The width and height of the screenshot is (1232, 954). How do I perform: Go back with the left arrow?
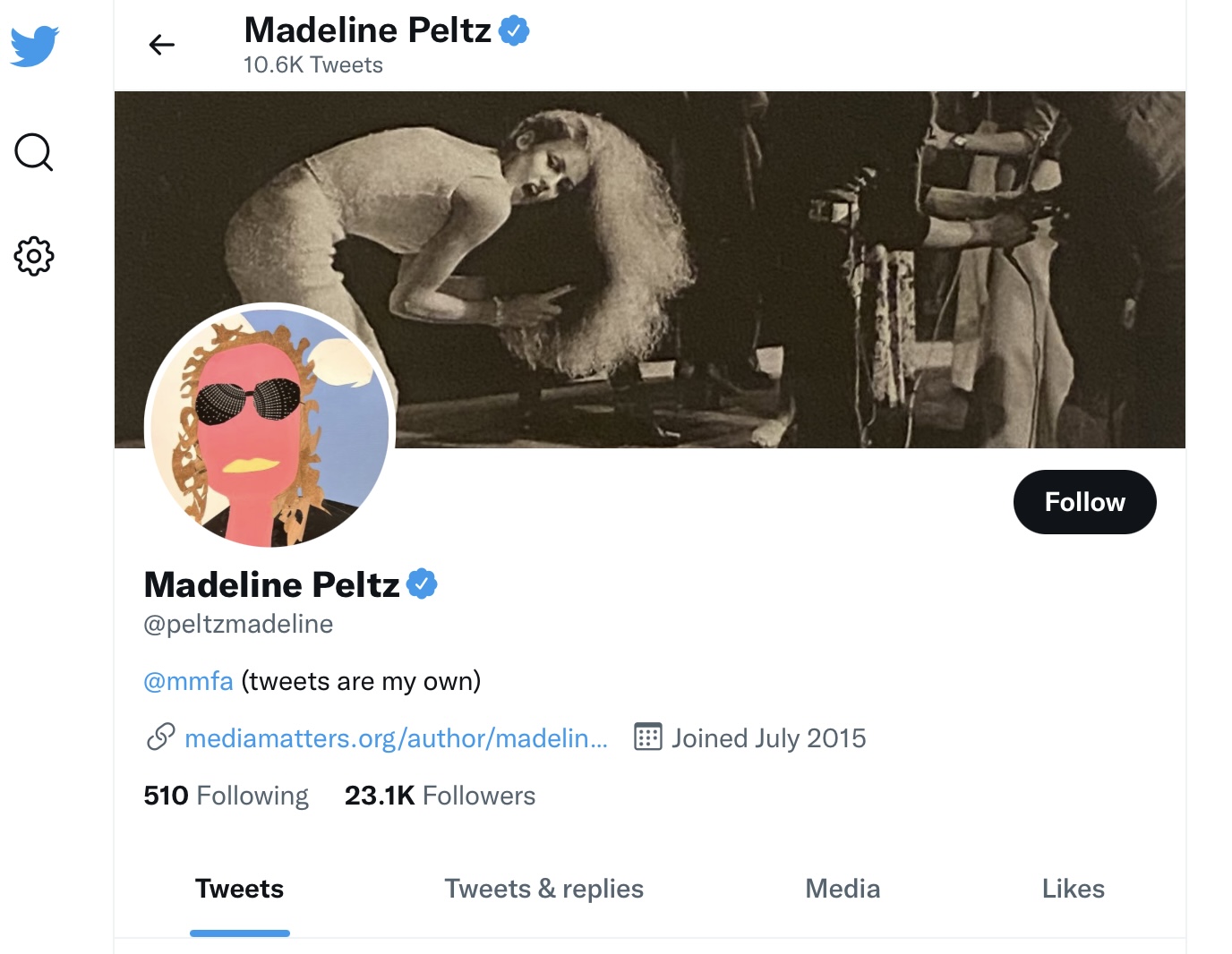coord(161,45)
